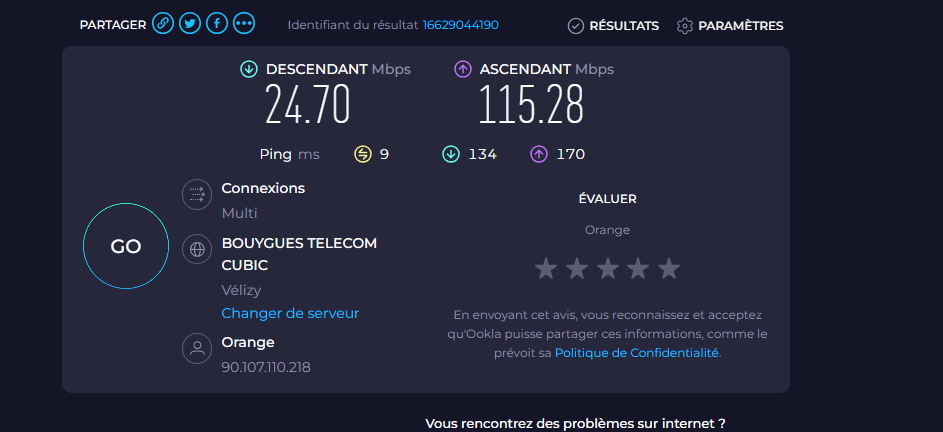This screenshot has height=432, width=943.
Task: Copy the result link via the link icon
Action: [x=163, y=24]
